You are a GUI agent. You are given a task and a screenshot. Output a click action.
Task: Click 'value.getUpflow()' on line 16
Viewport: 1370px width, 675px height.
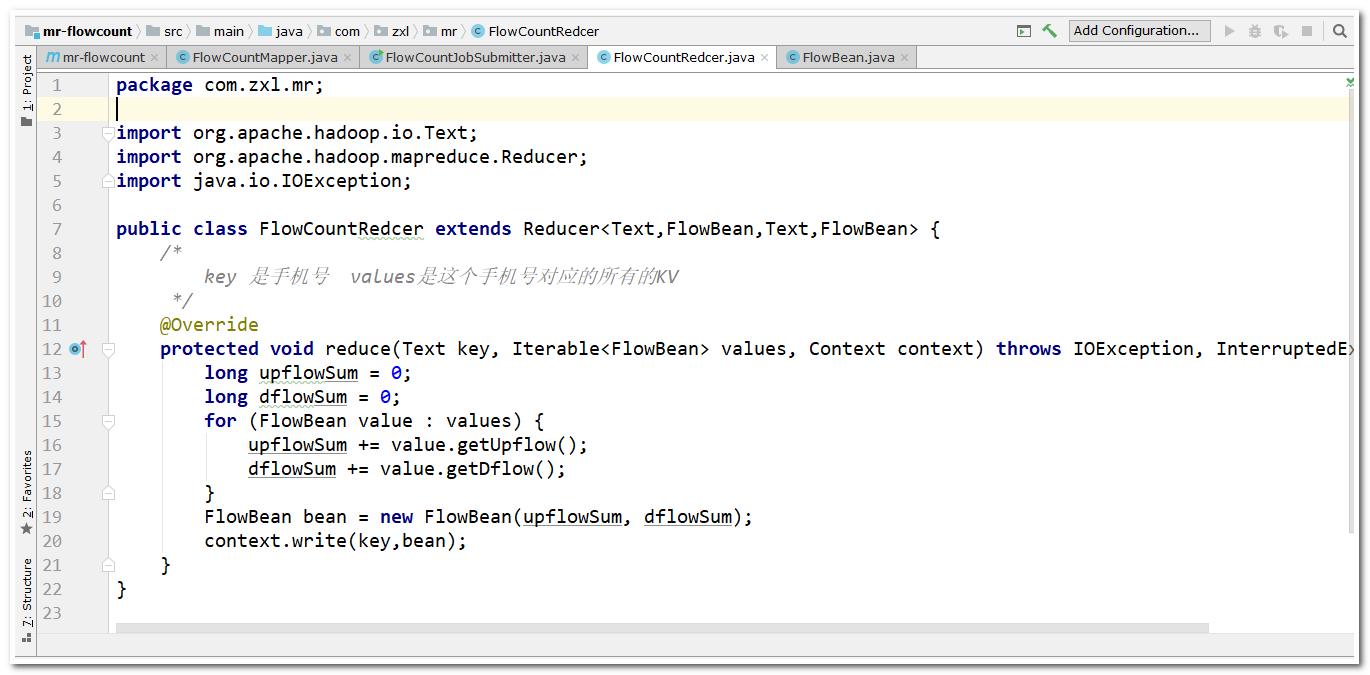(484, 445)
